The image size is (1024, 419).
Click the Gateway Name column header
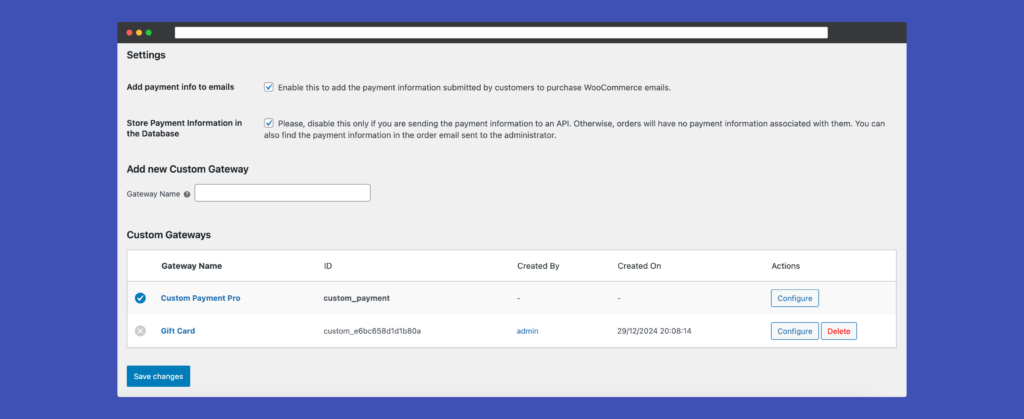click(x=191, y=266)
